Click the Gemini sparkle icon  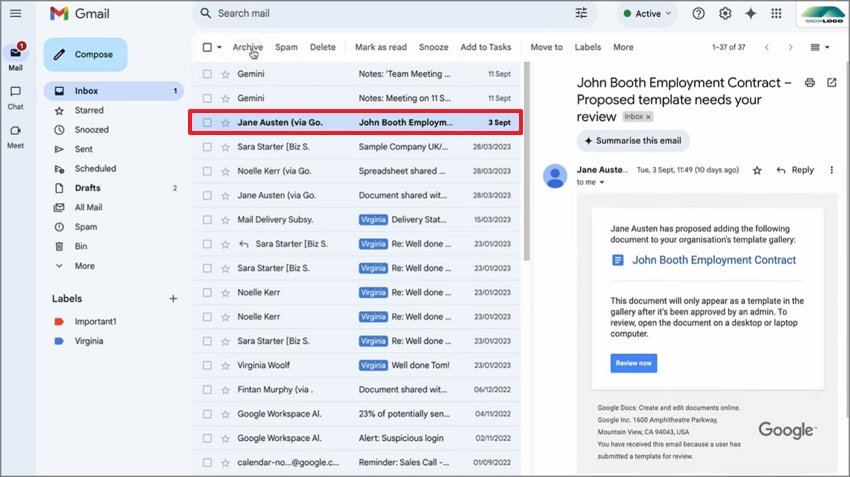751,13
